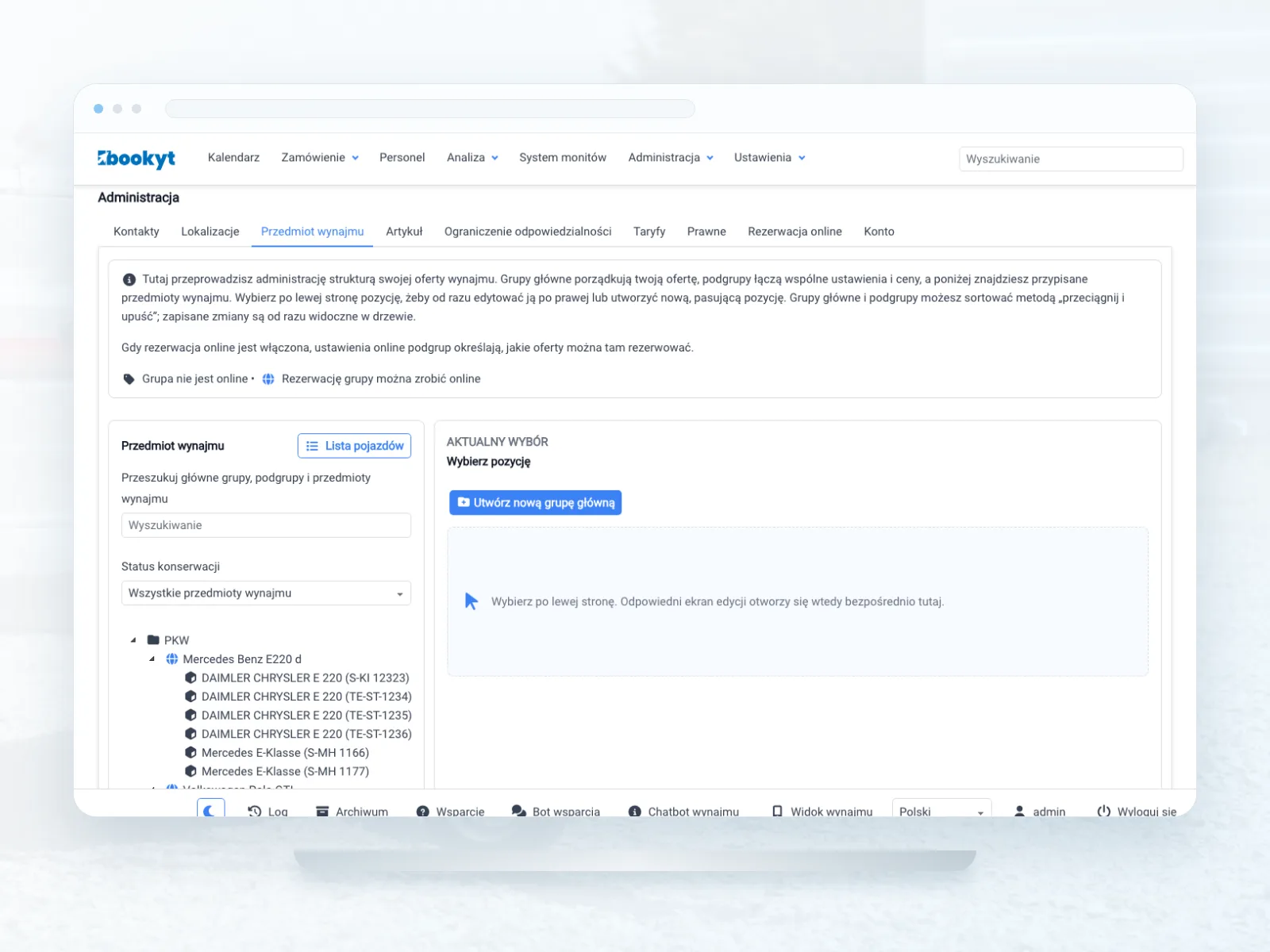The image size is (1270, 952).
Task: Focus the rental item search field
Action: pyautogui.click(x=266, y=525)
